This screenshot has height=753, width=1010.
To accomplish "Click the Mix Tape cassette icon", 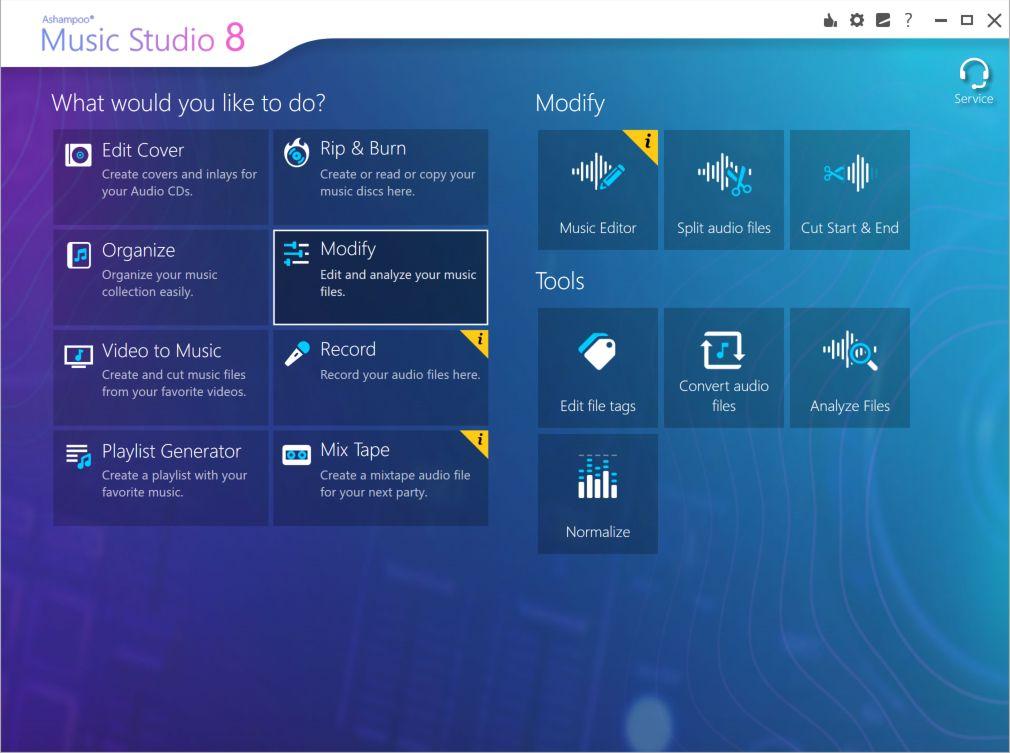I will click(x=296, y=455).
